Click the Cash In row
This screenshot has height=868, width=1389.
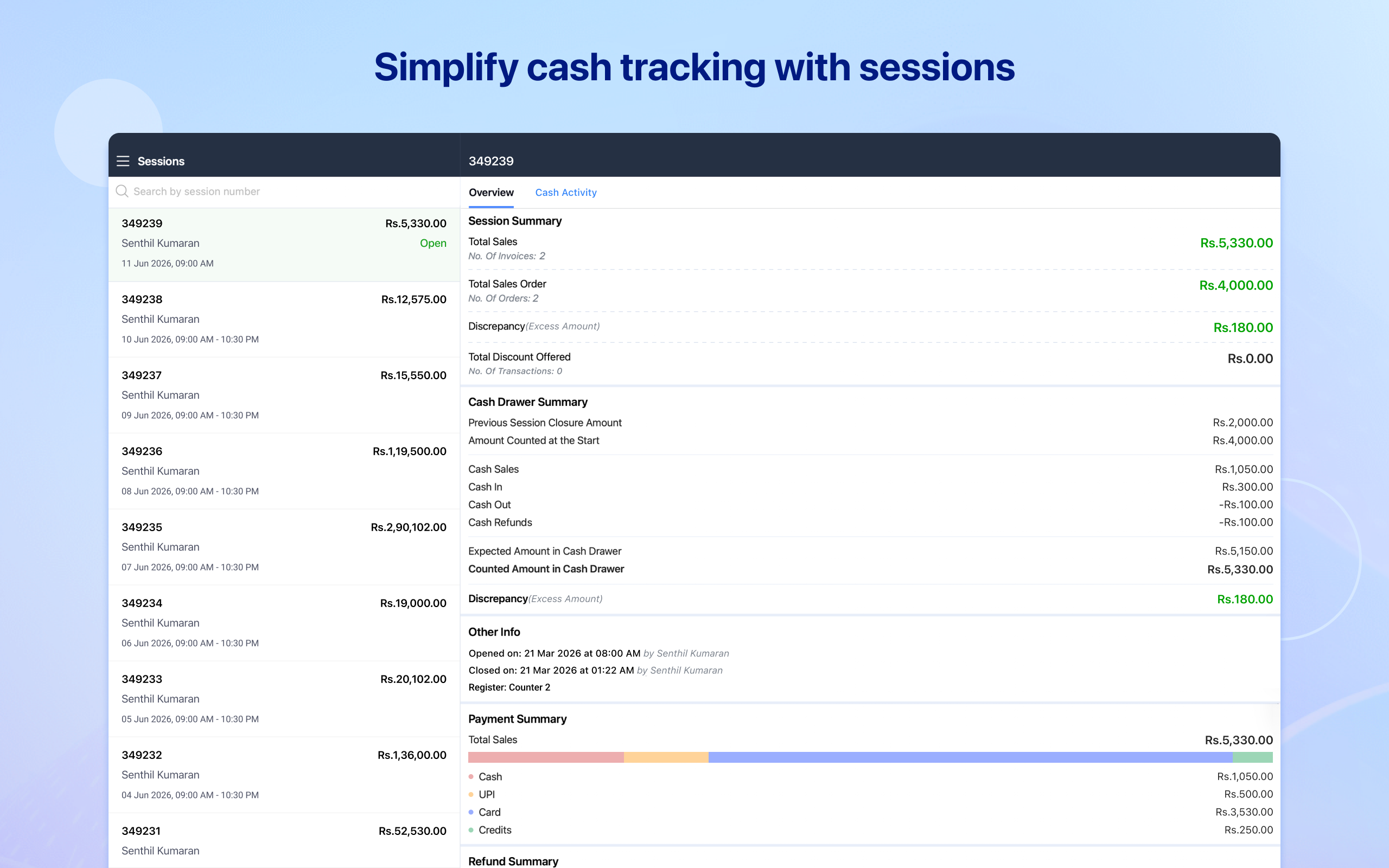point(870,487)
